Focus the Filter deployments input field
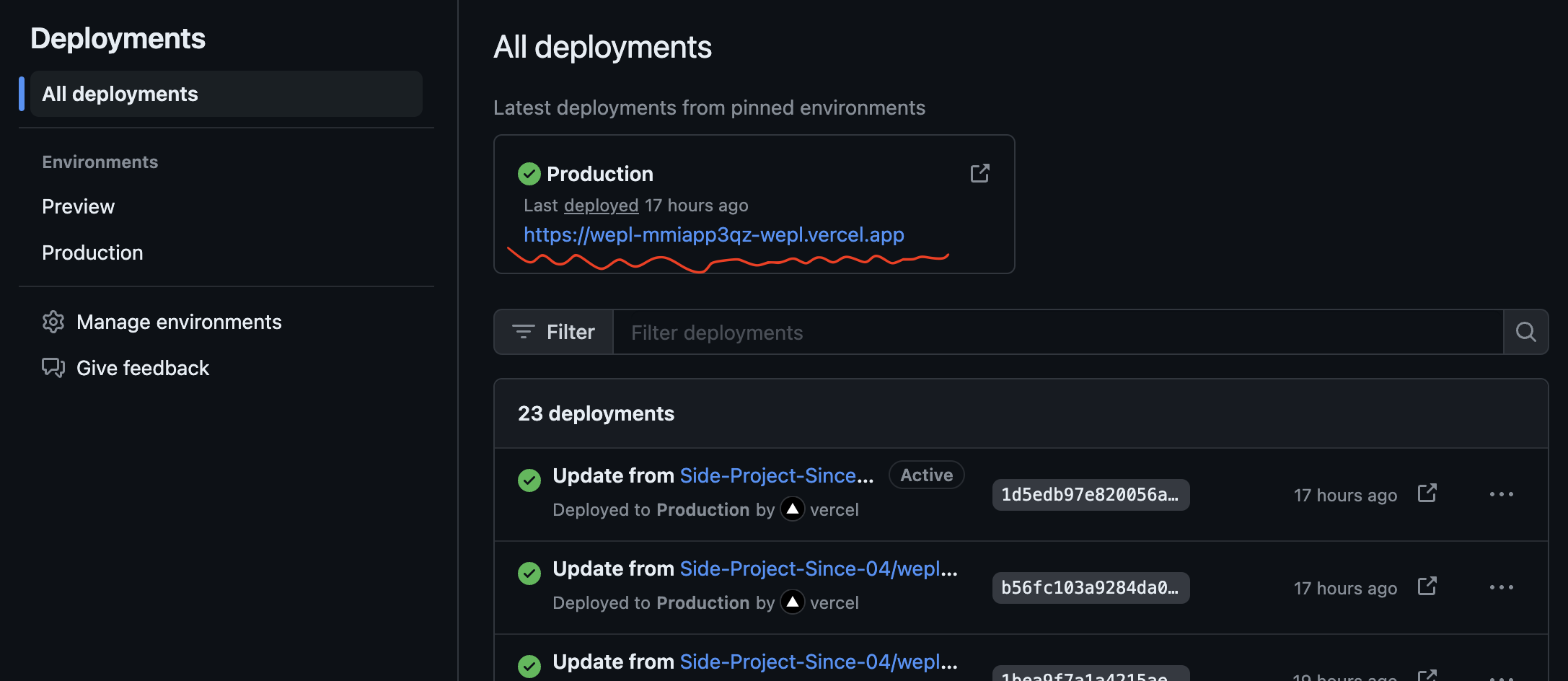The width and height of the screenshot is (1568, 681). coord(1058,332)
